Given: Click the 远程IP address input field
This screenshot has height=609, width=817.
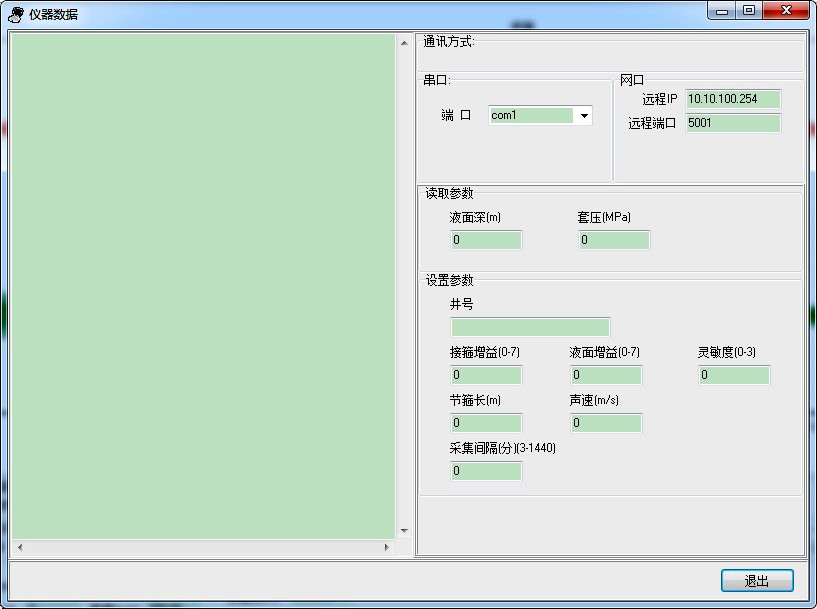Looking at the screenshot, I should coord(732,99).
